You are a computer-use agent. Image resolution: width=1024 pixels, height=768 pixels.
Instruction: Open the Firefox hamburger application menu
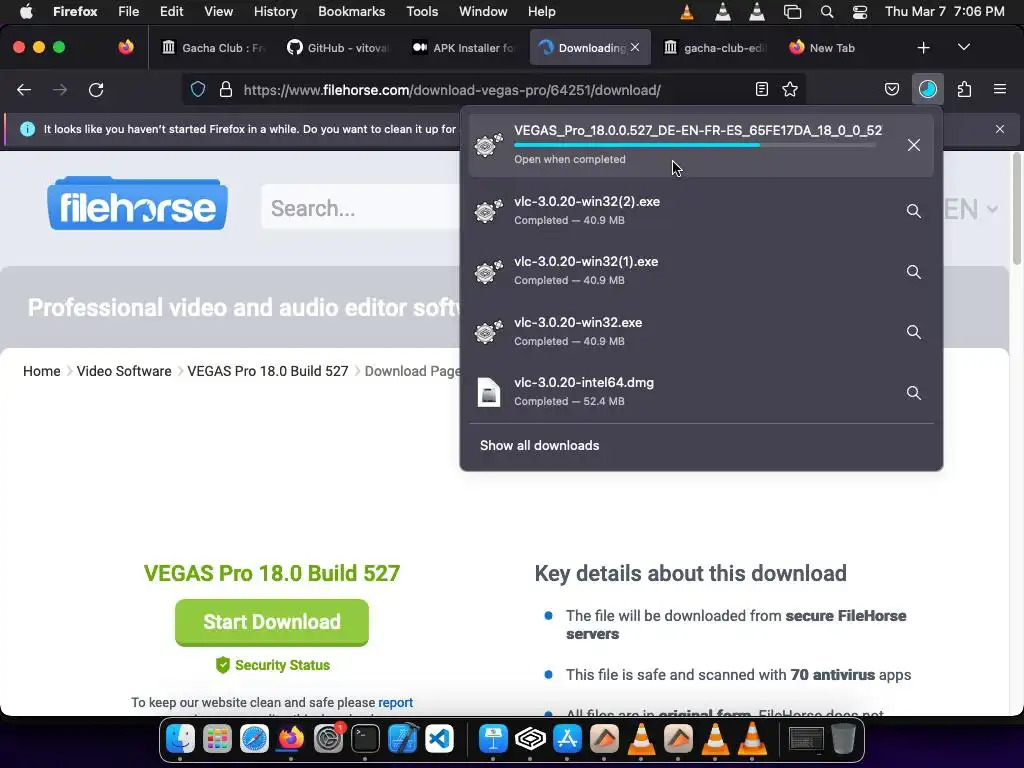point(999,89)
